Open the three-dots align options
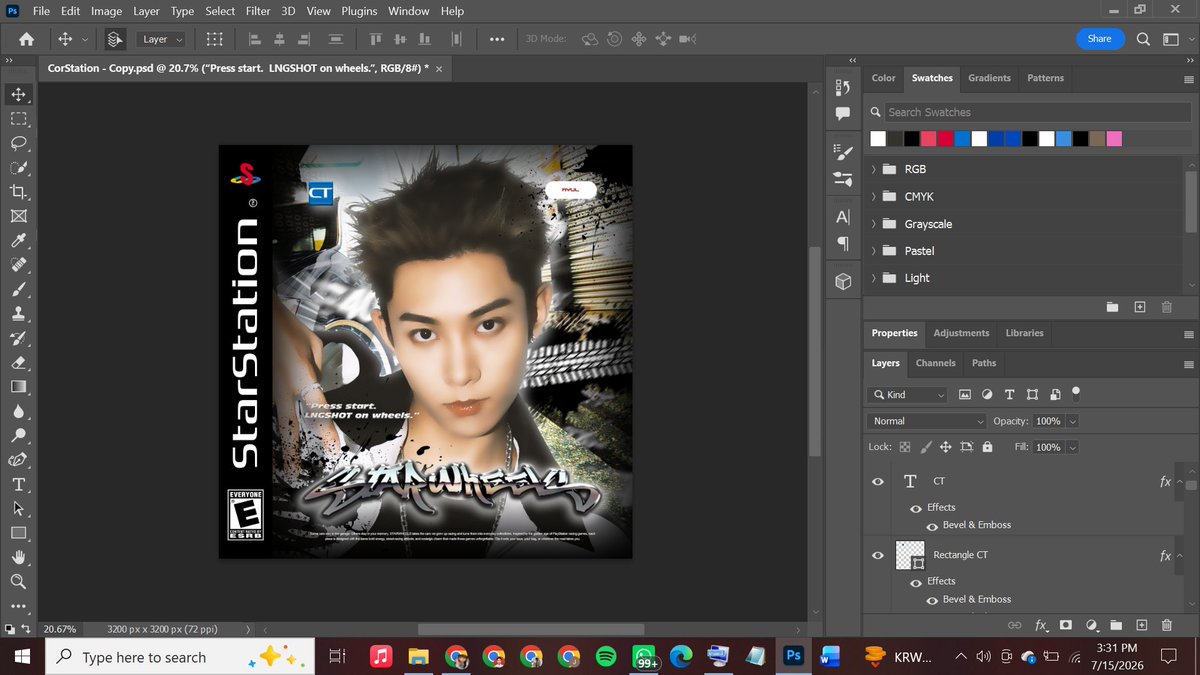This screenshot has width=1200, height=675. coord(497,39)
